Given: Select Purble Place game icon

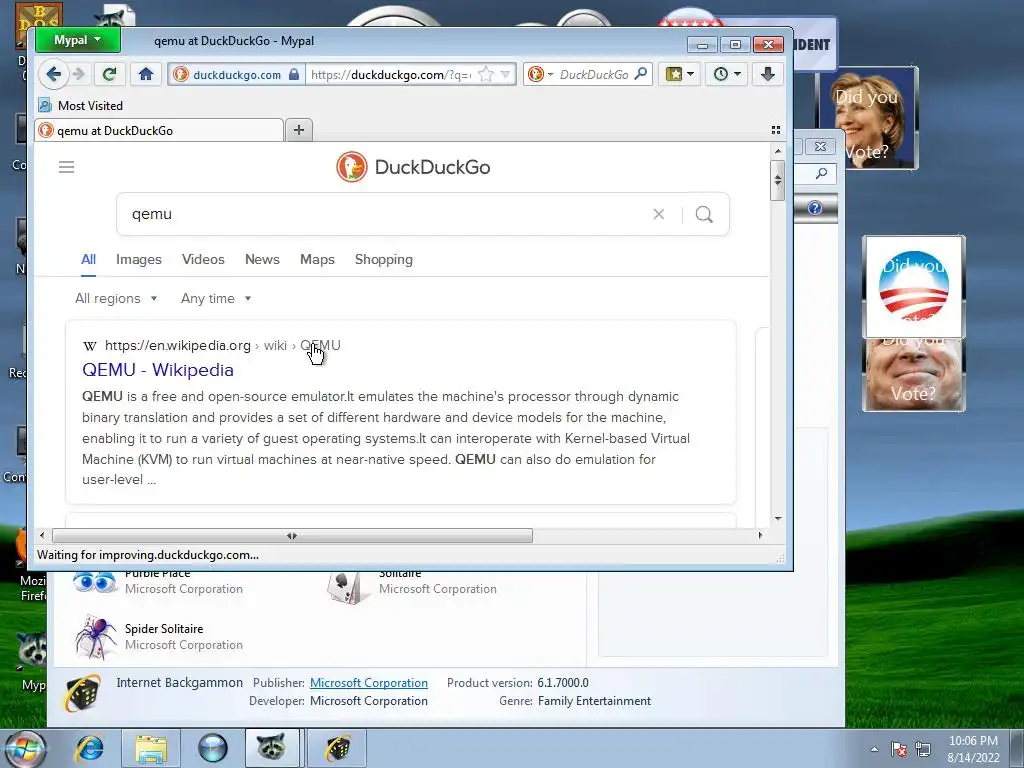Looking at the screenshot, I should tap(95, 581).
